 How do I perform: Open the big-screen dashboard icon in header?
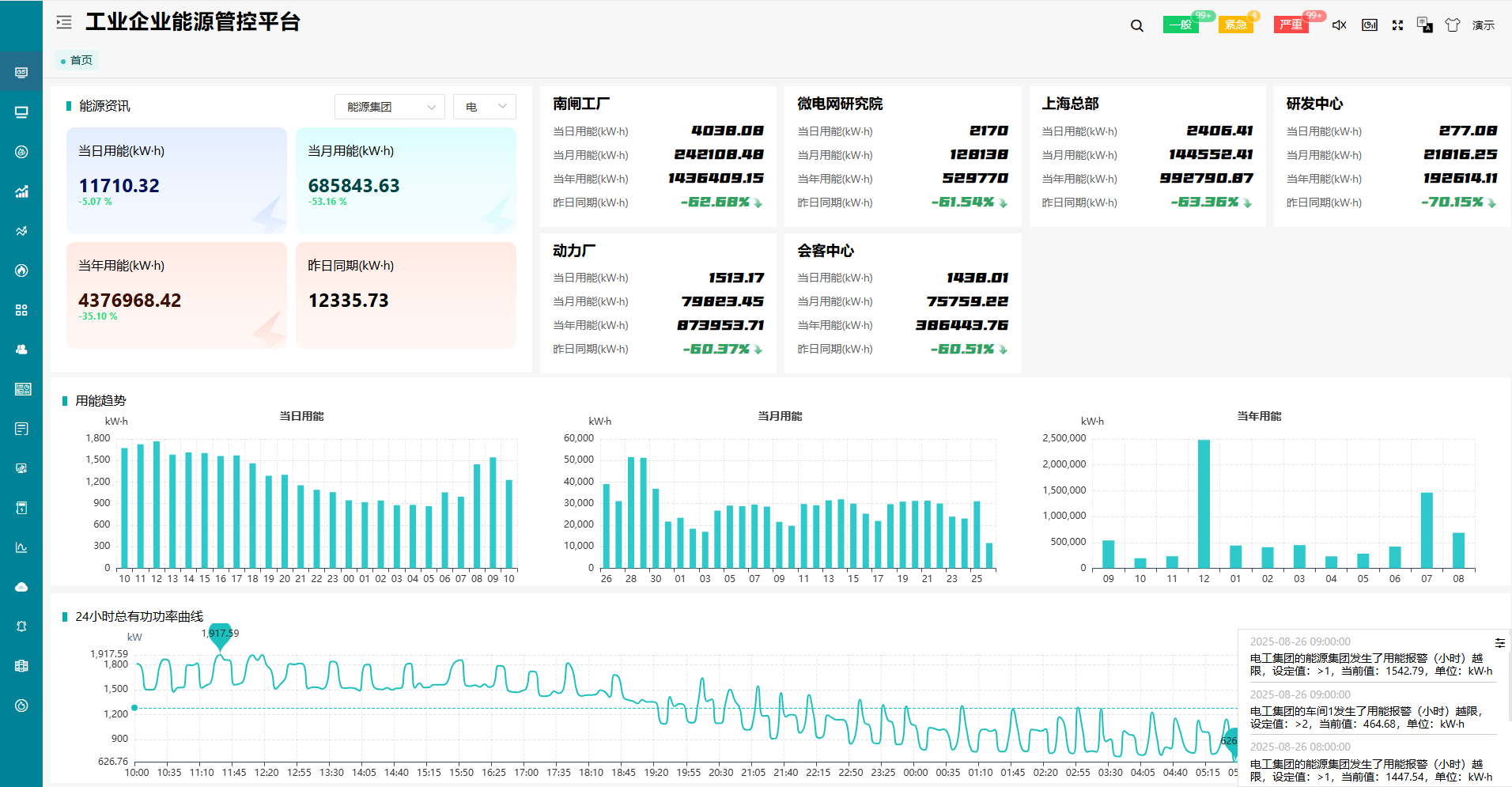point(1369,25)
